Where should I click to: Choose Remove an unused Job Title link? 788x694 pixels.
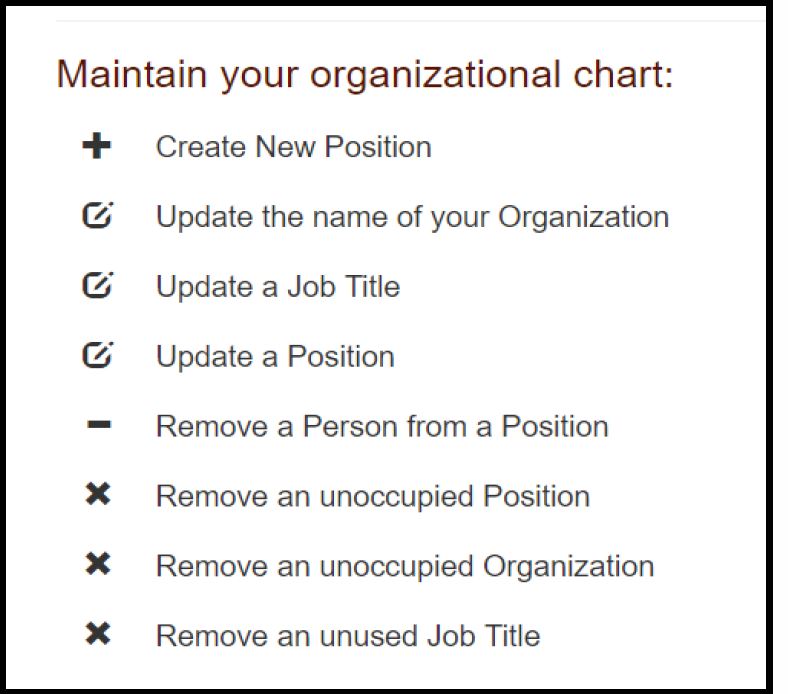coord(348,636)
